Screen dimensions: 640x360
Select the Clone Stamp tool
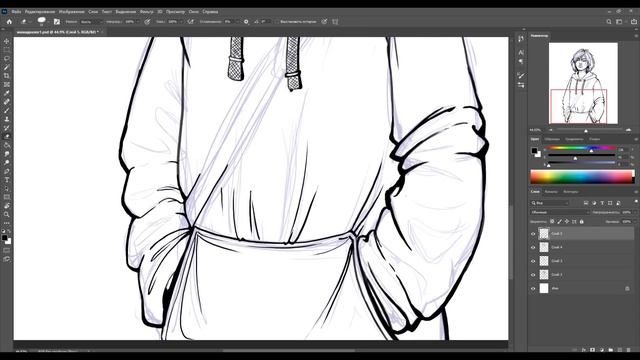(7, 119)
